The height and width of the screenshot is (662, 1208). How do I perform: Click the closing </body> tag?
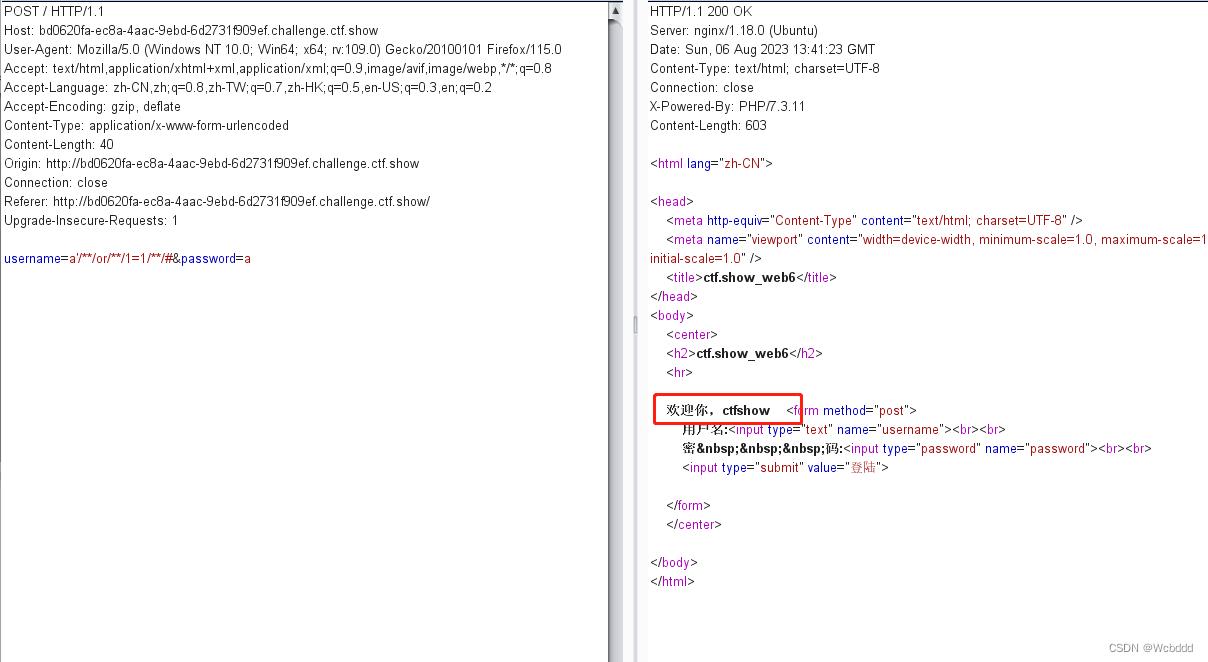pos(674,562)
